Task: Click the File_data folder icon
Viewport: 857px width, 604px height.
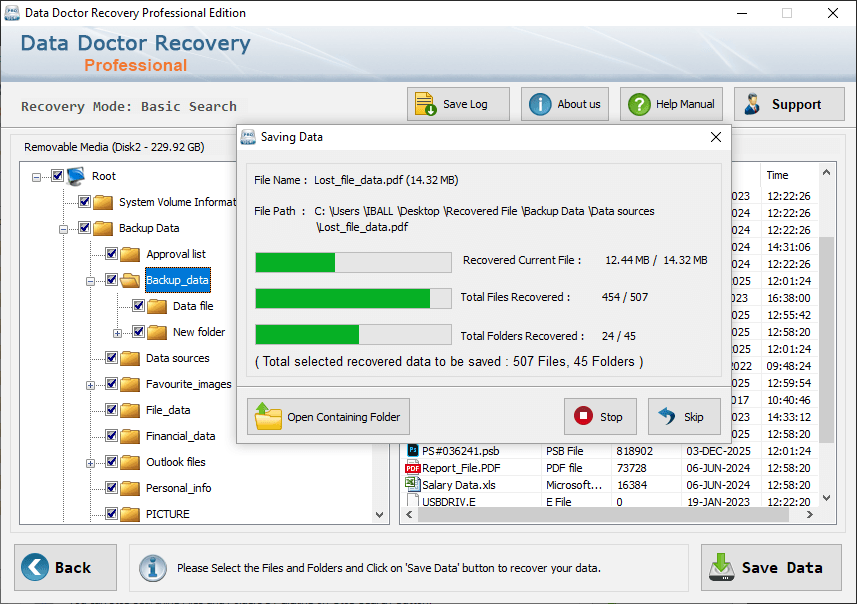Action: click(130, 411)
